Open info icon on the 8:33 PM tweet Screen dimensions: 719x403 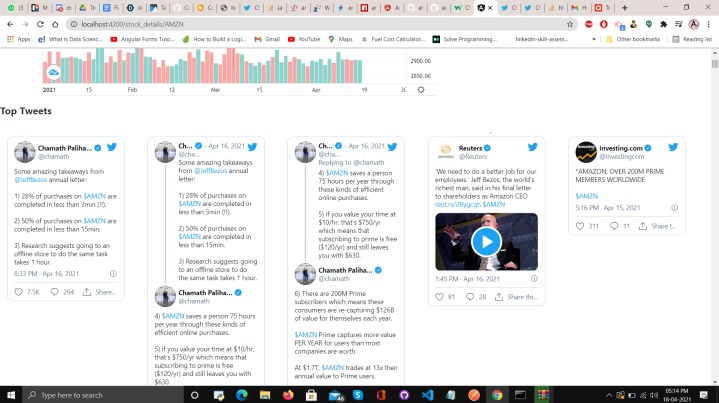click(x=113, y=274)
